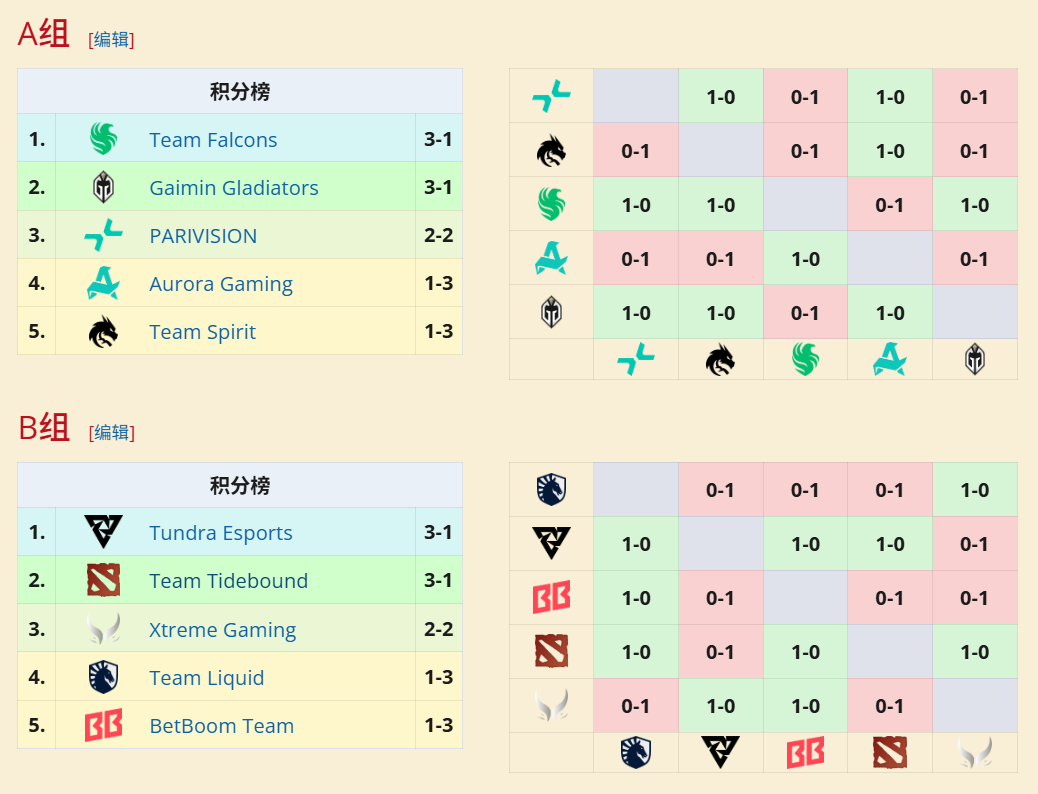Image resolution: width=1038 pixels, height=794 pixels.
Task: Click PARIVISION logo in Group A standings
Action: [x=103, y=236]
